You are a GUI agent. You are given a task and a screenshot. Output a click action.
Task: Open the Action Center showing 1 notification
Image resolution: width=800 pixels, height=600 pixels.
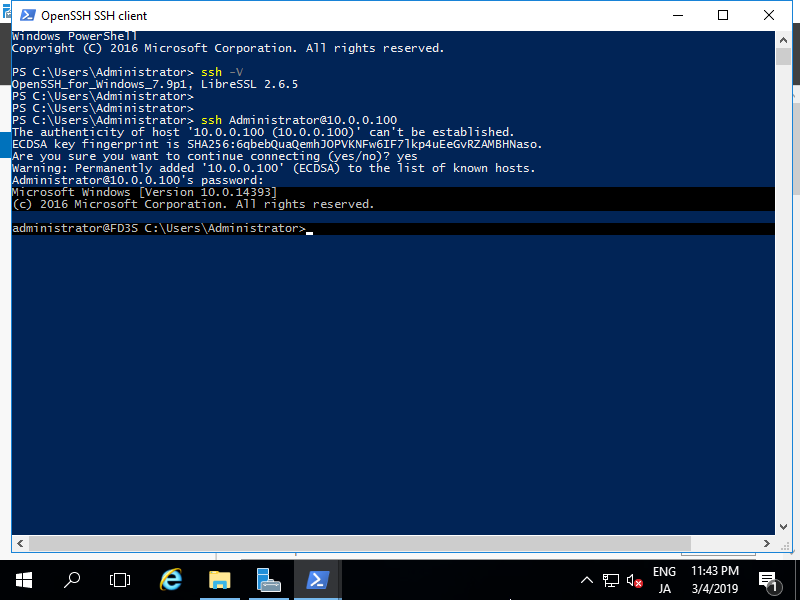tap(769, 580)
